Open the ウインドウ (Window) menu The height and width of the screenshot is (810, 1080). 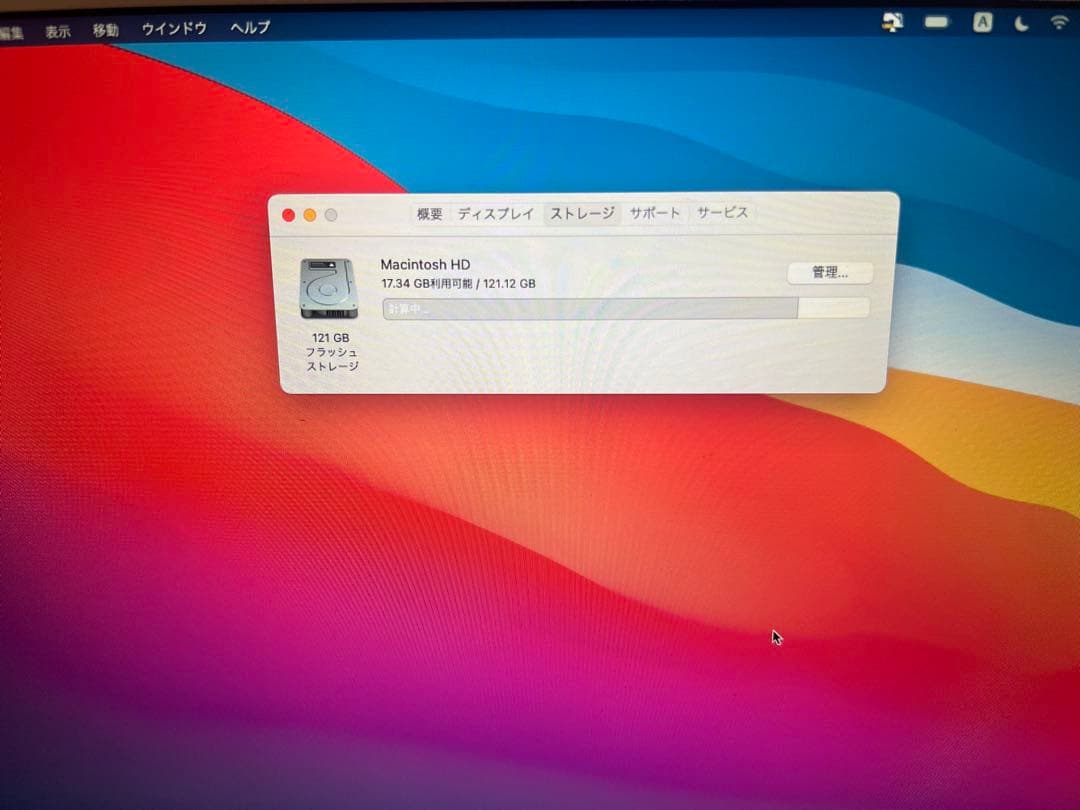(173, 29)
